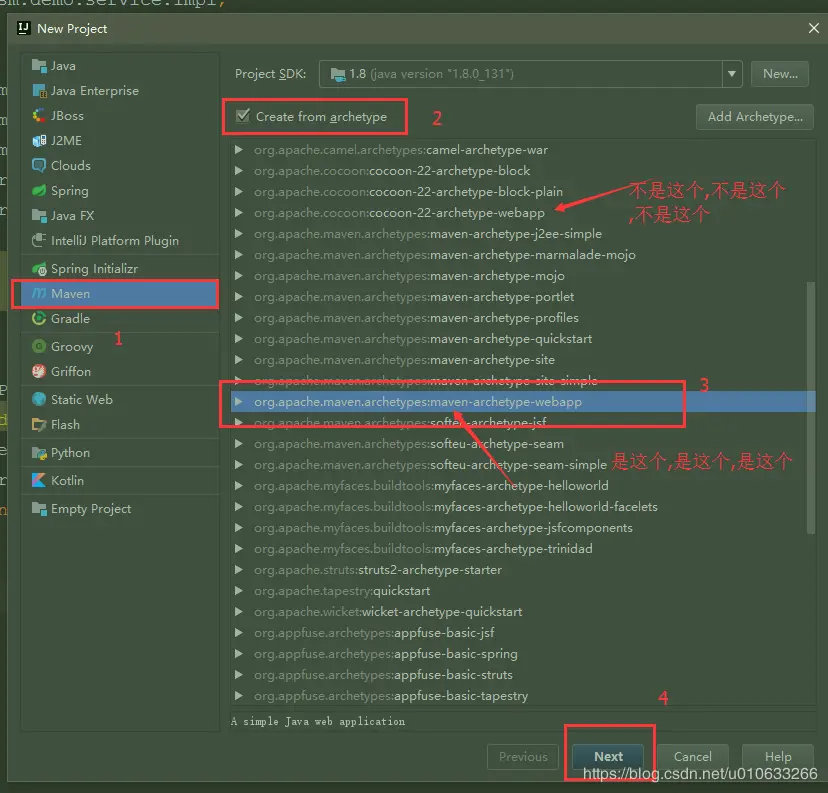The width and height of the screenshot is (828, 793).
Task: Click the Griffon icon
Action: coord(39,372)
